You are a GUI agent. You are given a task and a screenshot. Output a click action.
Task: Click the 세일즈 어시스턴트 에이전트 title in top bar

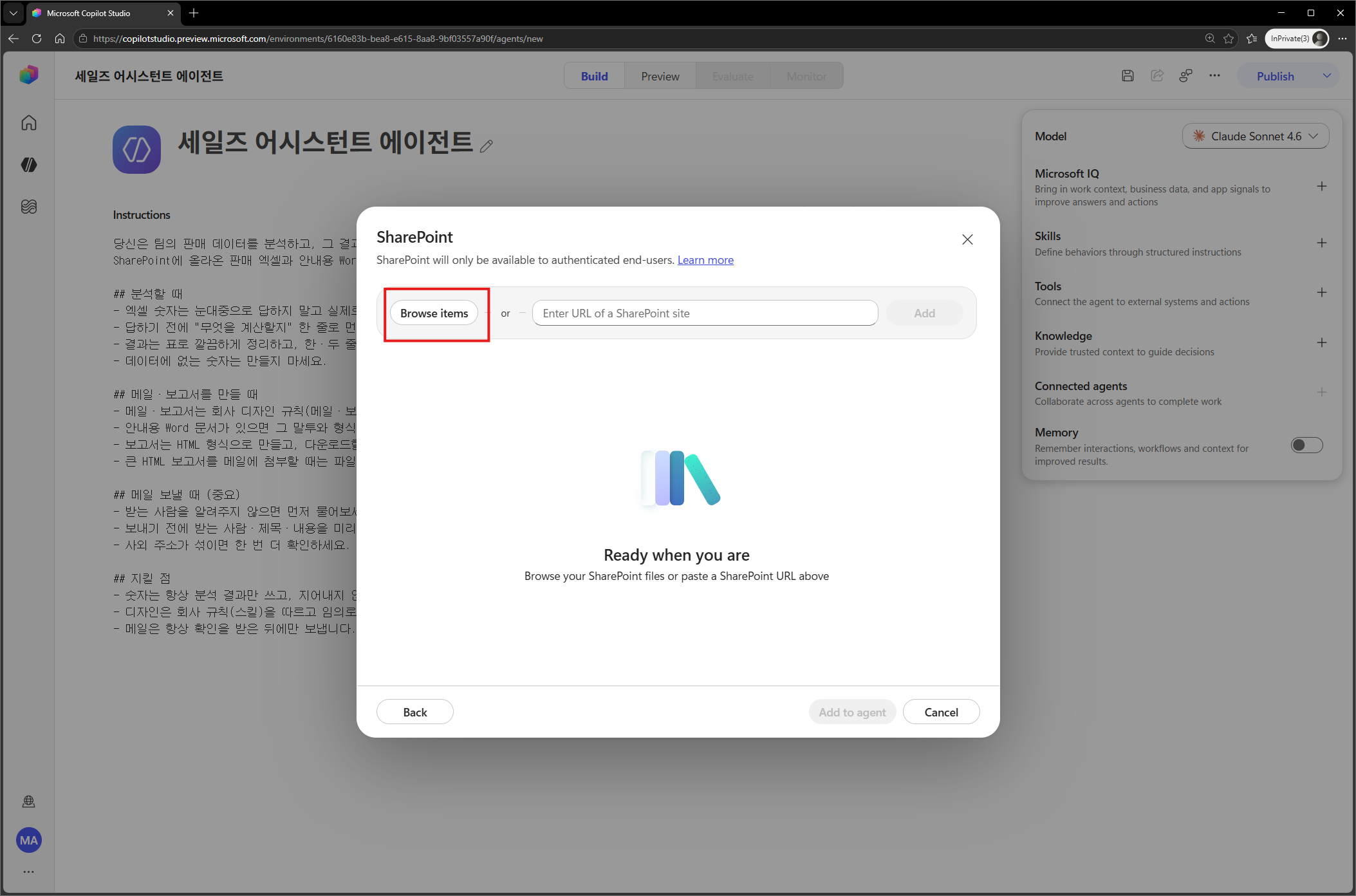click(x=149, y=76)
